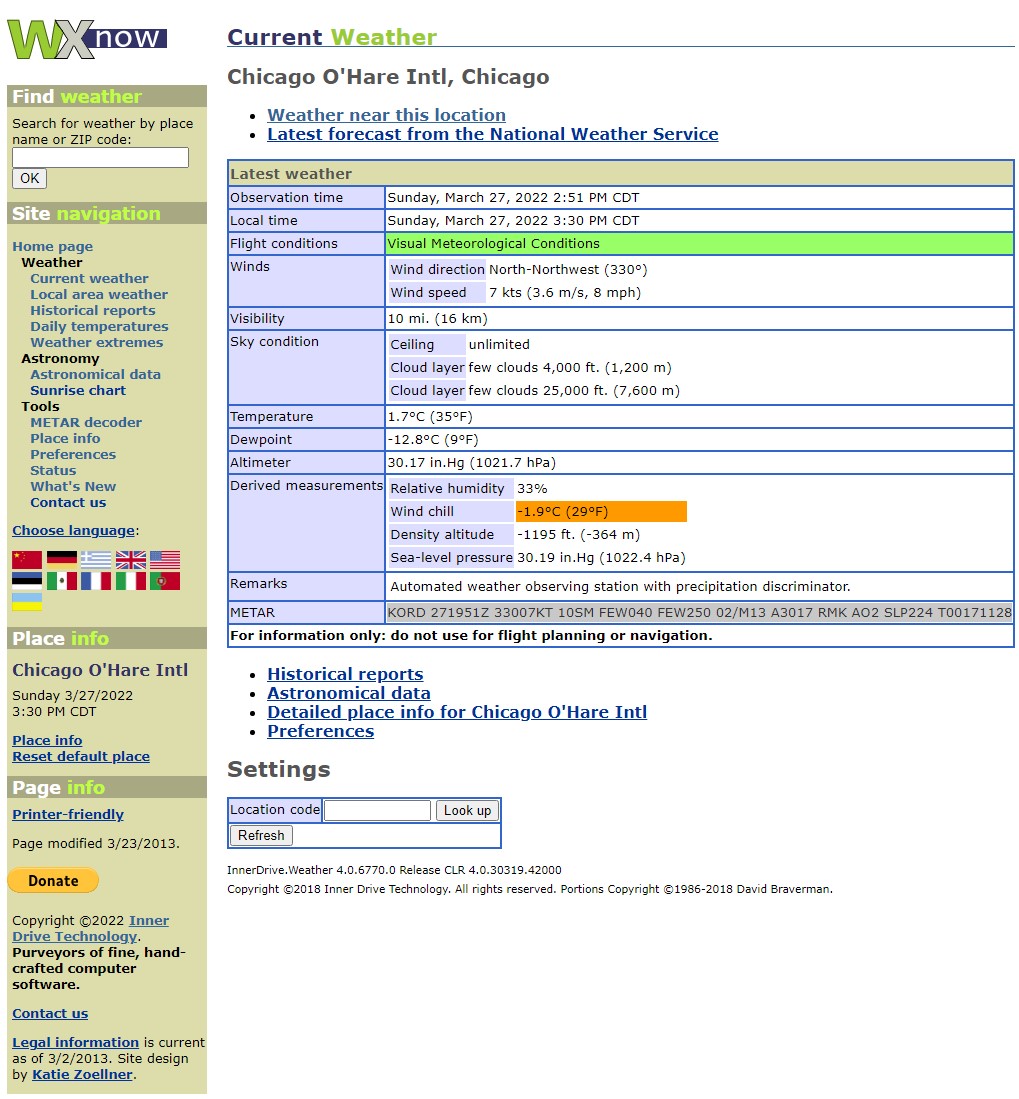
Task: Open Detailed place info for Chicago O'Hare
Action: pyautogui.click(x=457, y=713)
